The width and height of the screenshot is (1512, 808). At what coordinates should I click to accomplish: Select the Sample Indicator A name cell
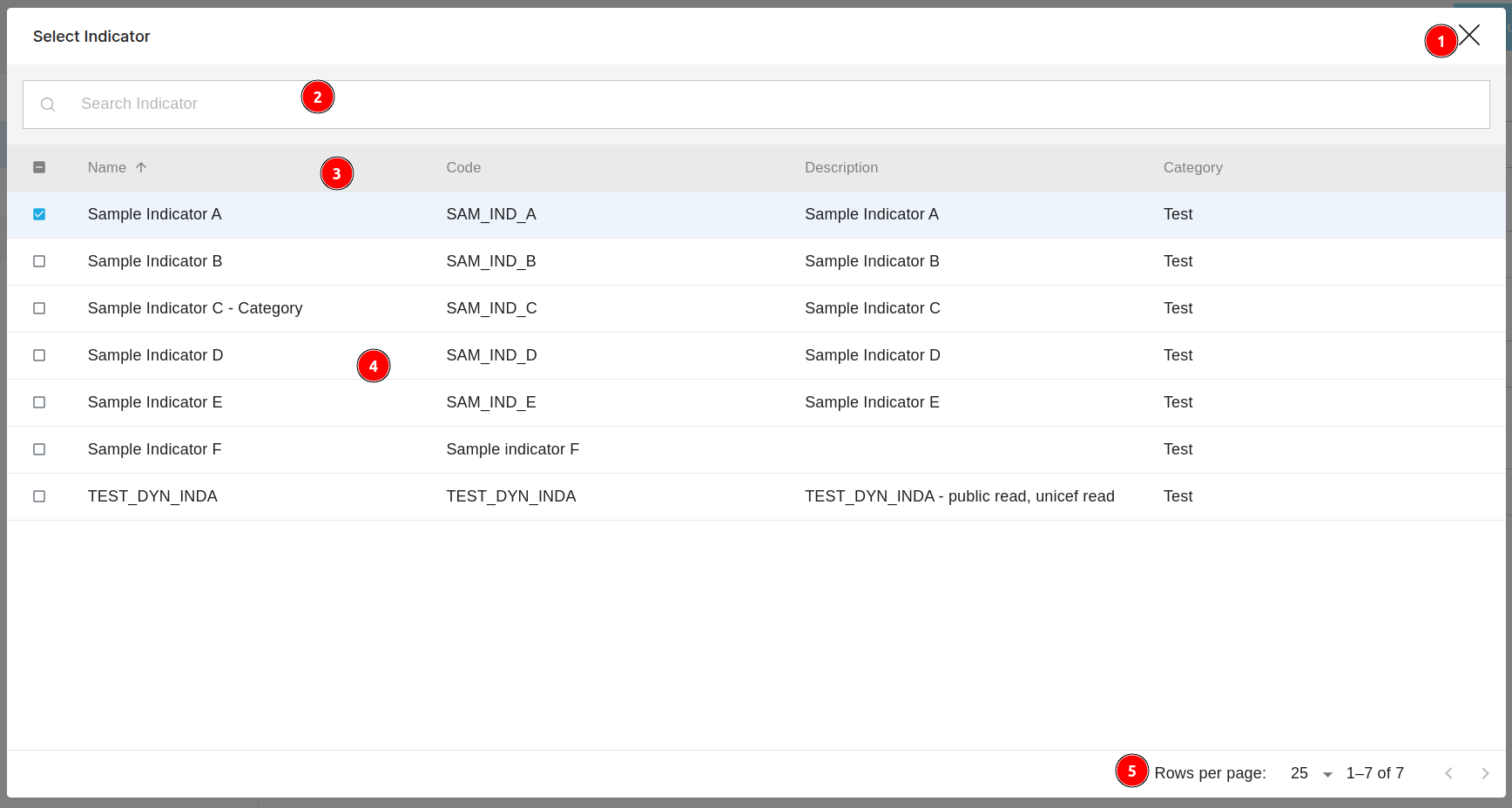pos(154,214)
